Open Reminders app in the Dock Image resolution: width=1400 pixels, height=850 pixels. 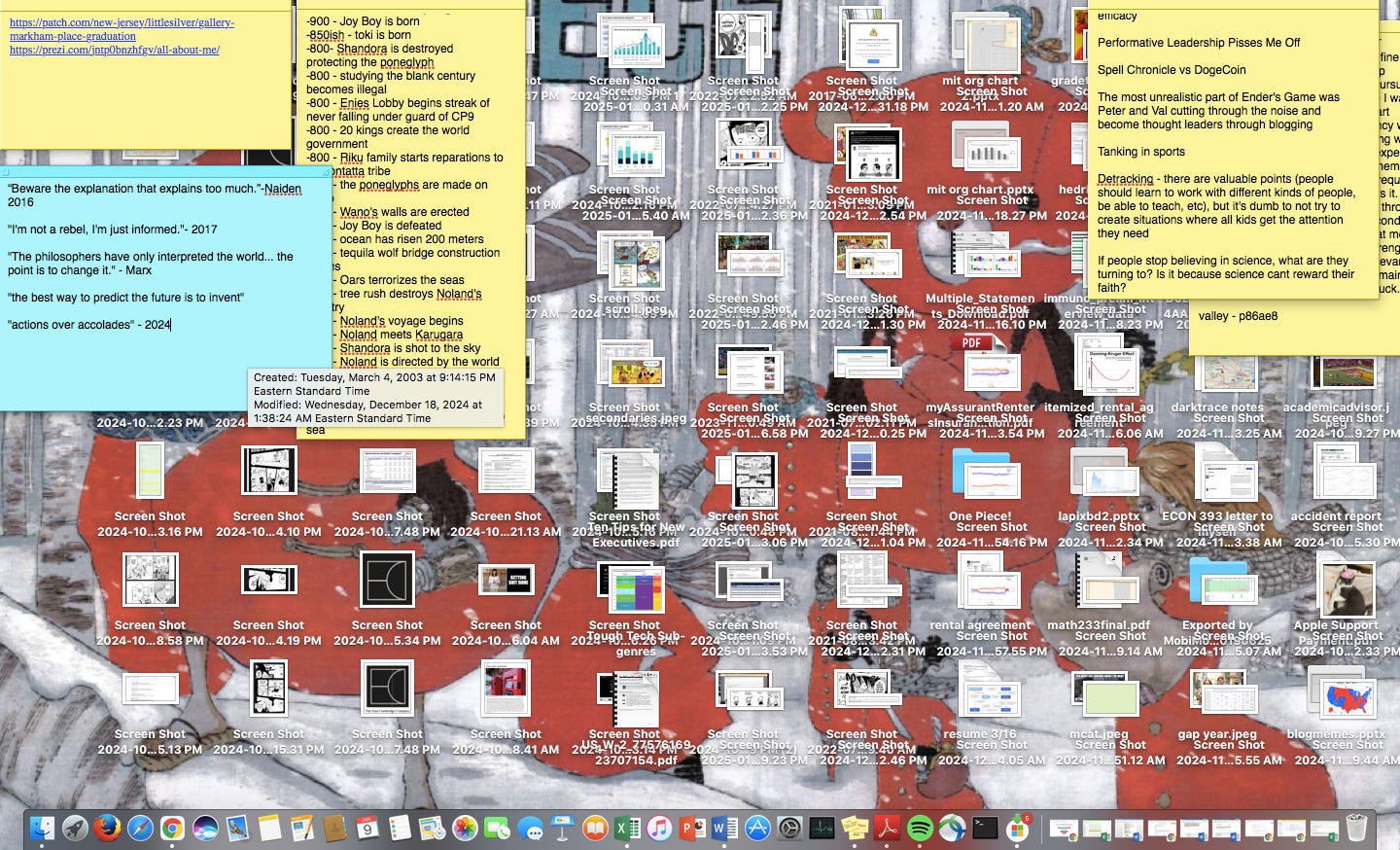[400, 829]
